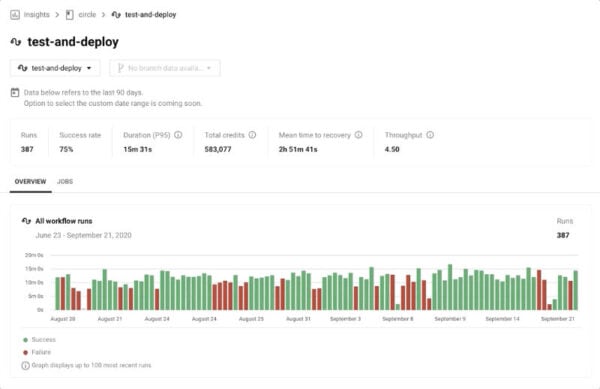Click the calendar icon near date note
Screen dimensions: 600x389
pos(15,93)
